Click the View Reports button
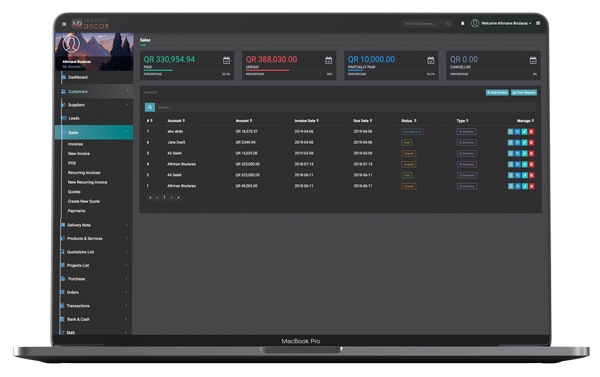Screen dimensions: 600x377 524,93
